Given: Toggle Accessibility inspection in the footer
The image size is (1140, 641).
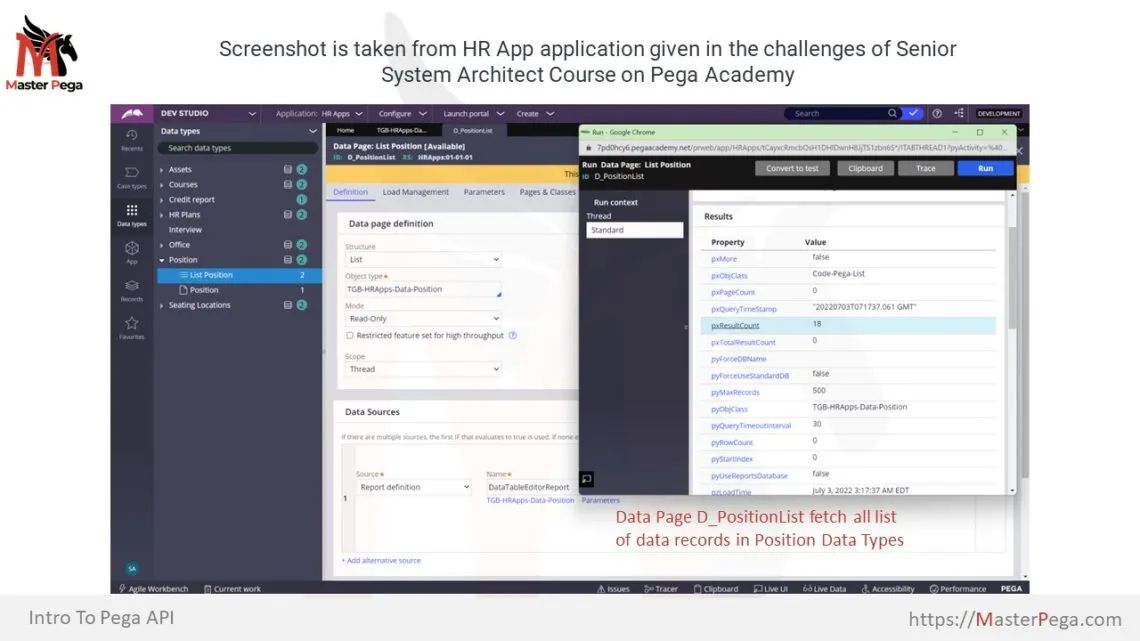Looking at the screenshot, I should click(888, 588).
